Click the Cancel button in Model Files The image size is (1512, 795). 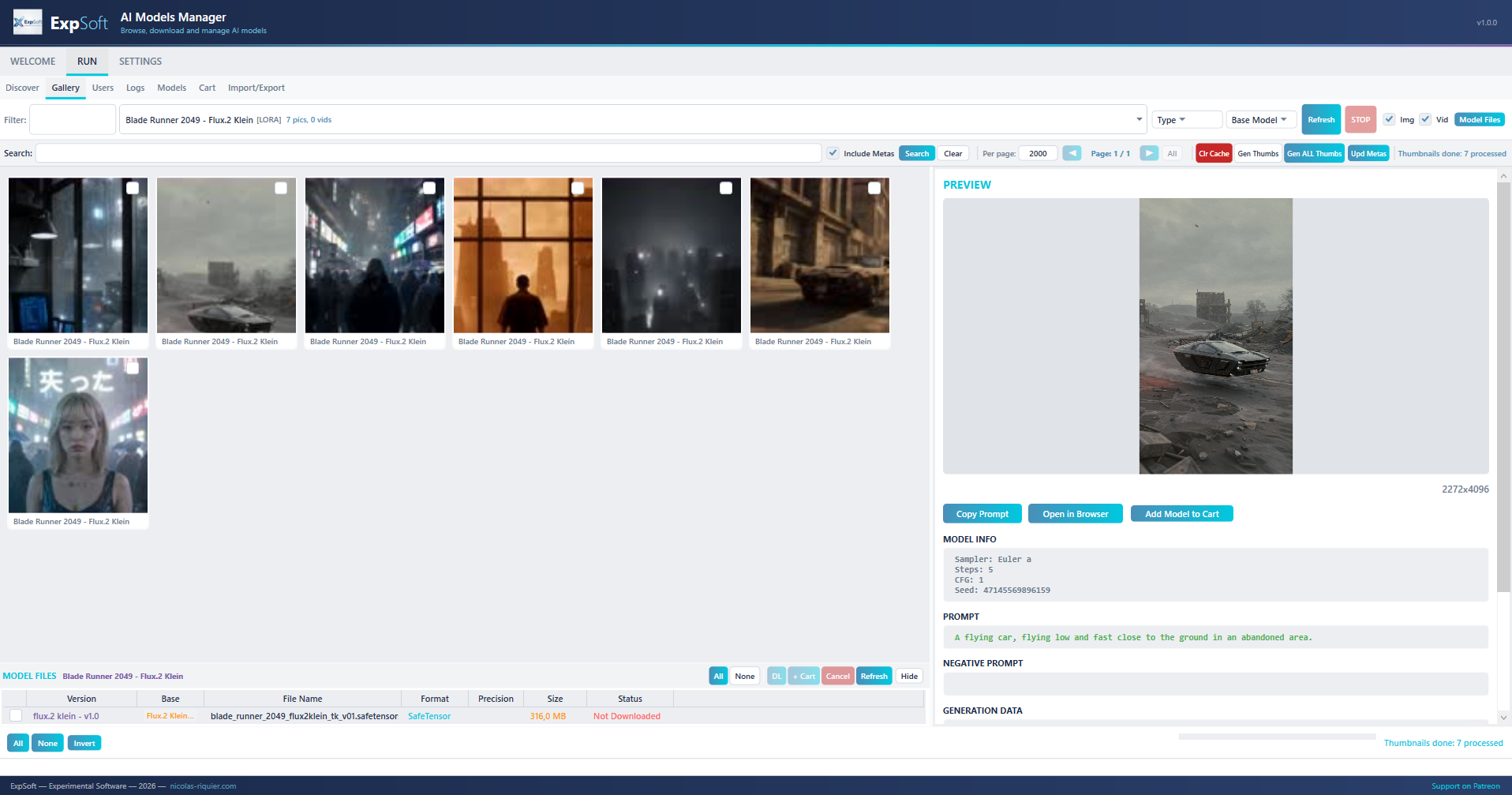(x=838, y=676)
